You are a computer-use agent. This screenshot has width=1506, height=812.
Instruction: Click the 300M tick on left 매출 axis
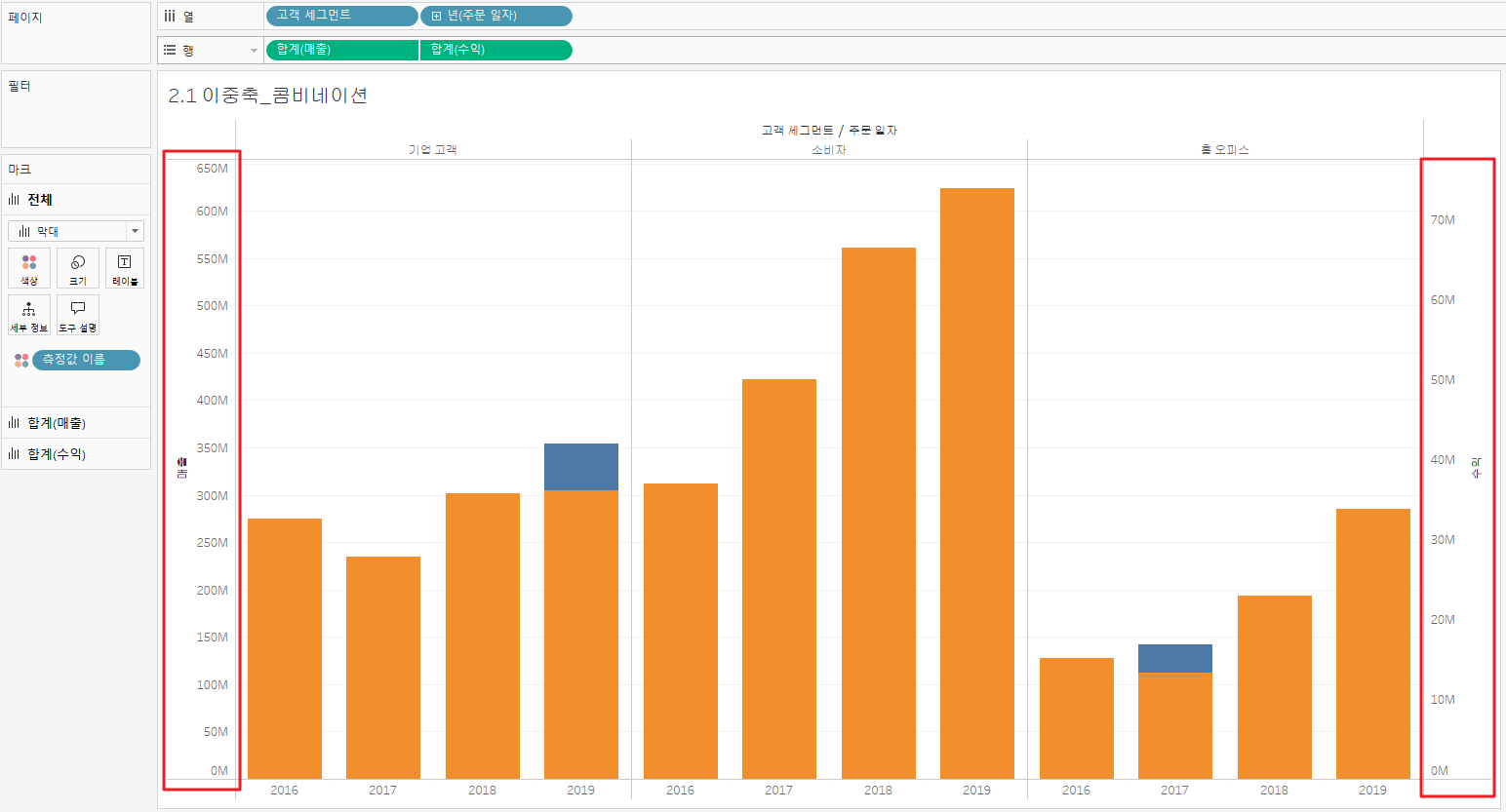point(213,496)
